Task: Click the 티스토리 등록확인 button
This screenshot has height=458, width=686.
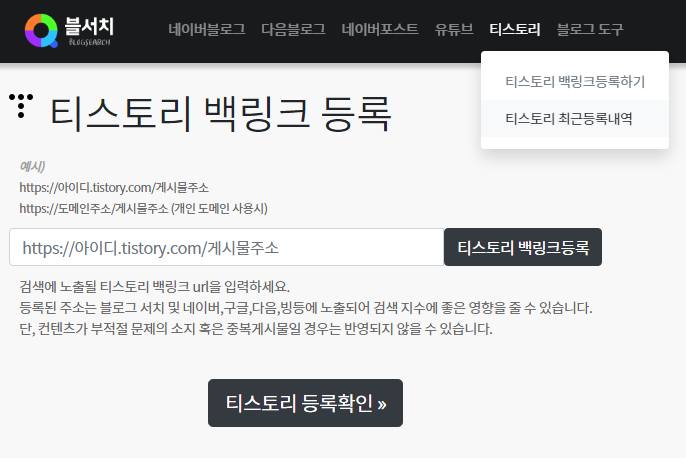Action: (x=305, y=403)
